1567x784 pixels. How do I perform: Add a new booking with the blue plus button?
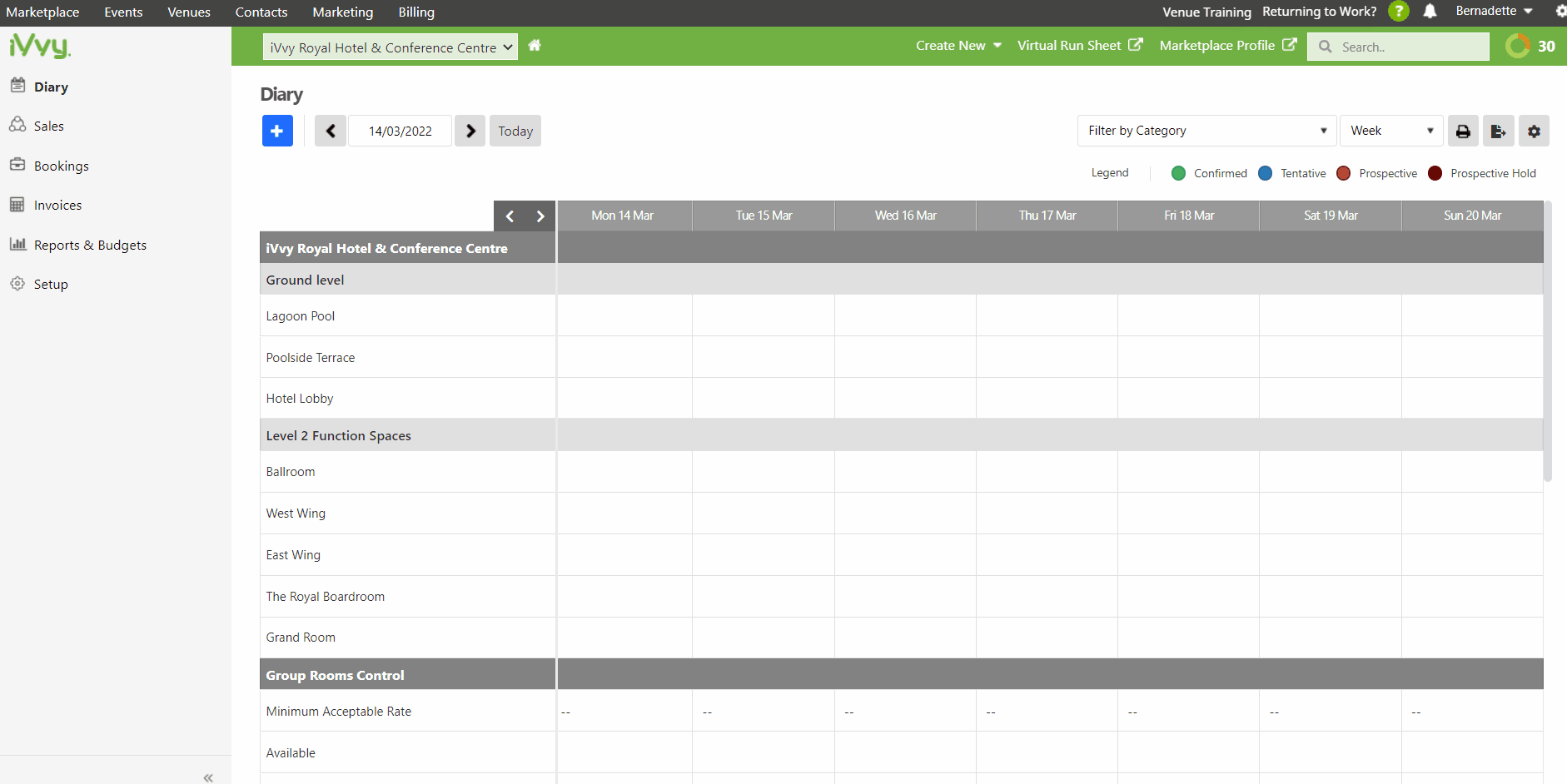pos(277,131)
